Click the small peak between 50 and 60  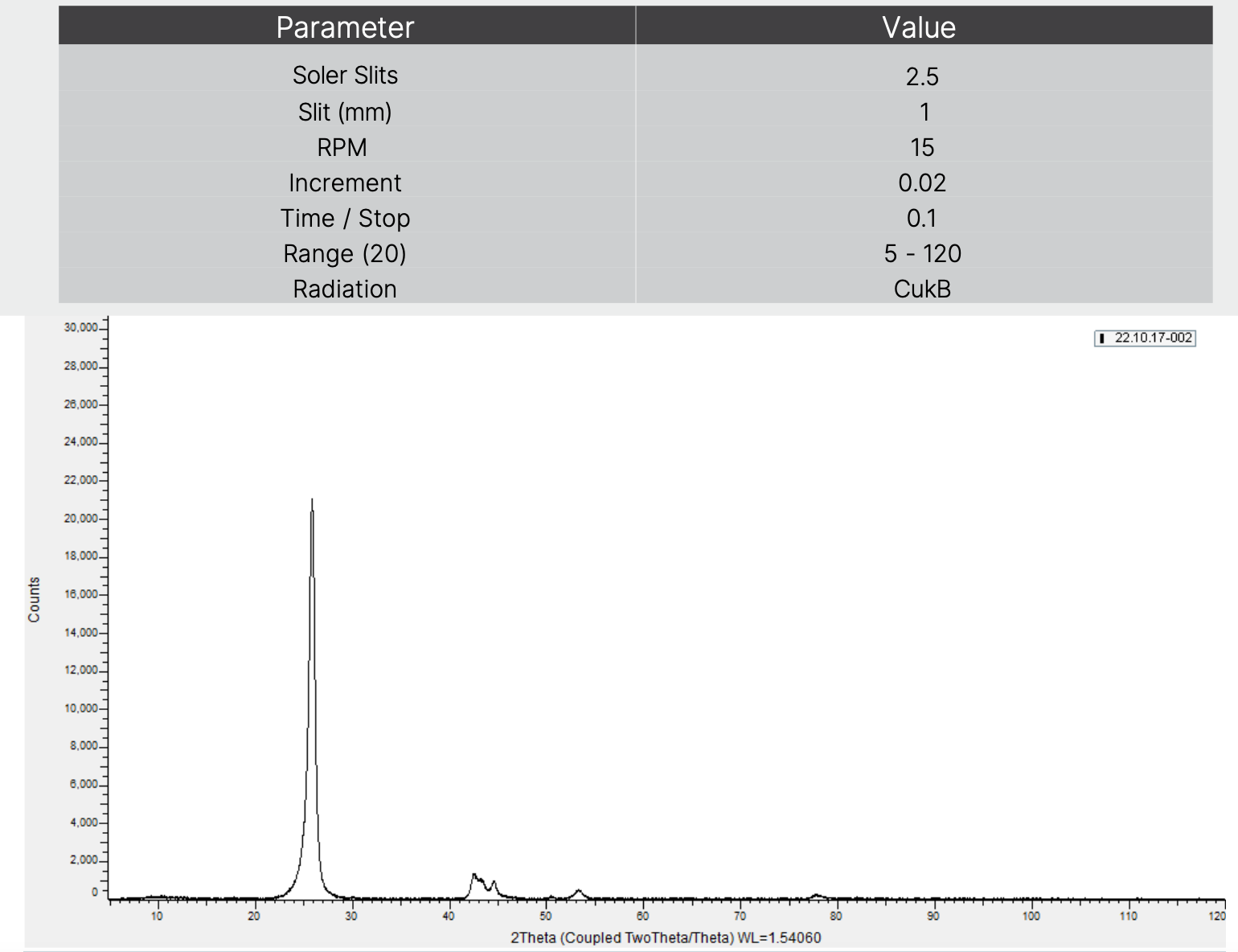(578, 891)
